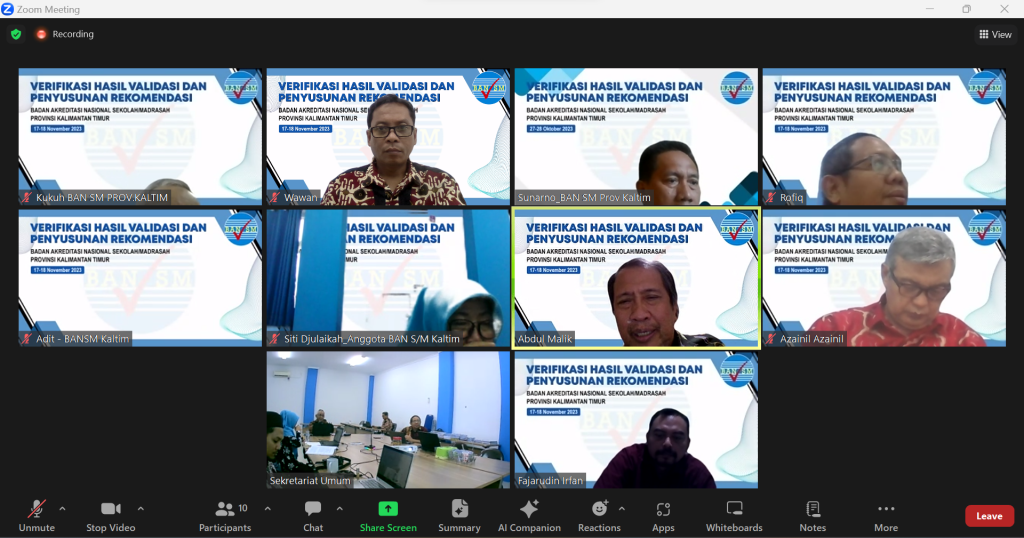Open audio options arrow next to Unmute
1024x538 pixels.
pyautogui.click(x=62, y=509)
